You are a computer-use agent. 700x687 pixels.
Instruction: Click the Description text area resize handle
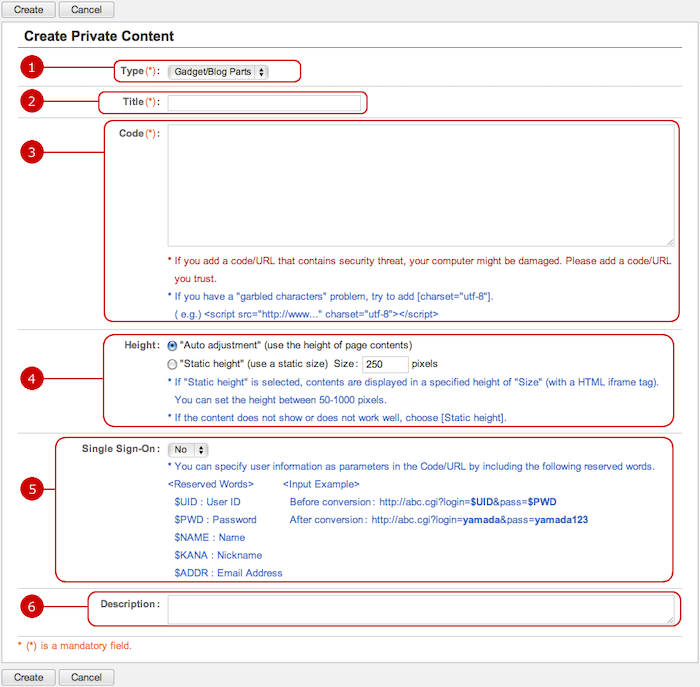coord(670,620)
